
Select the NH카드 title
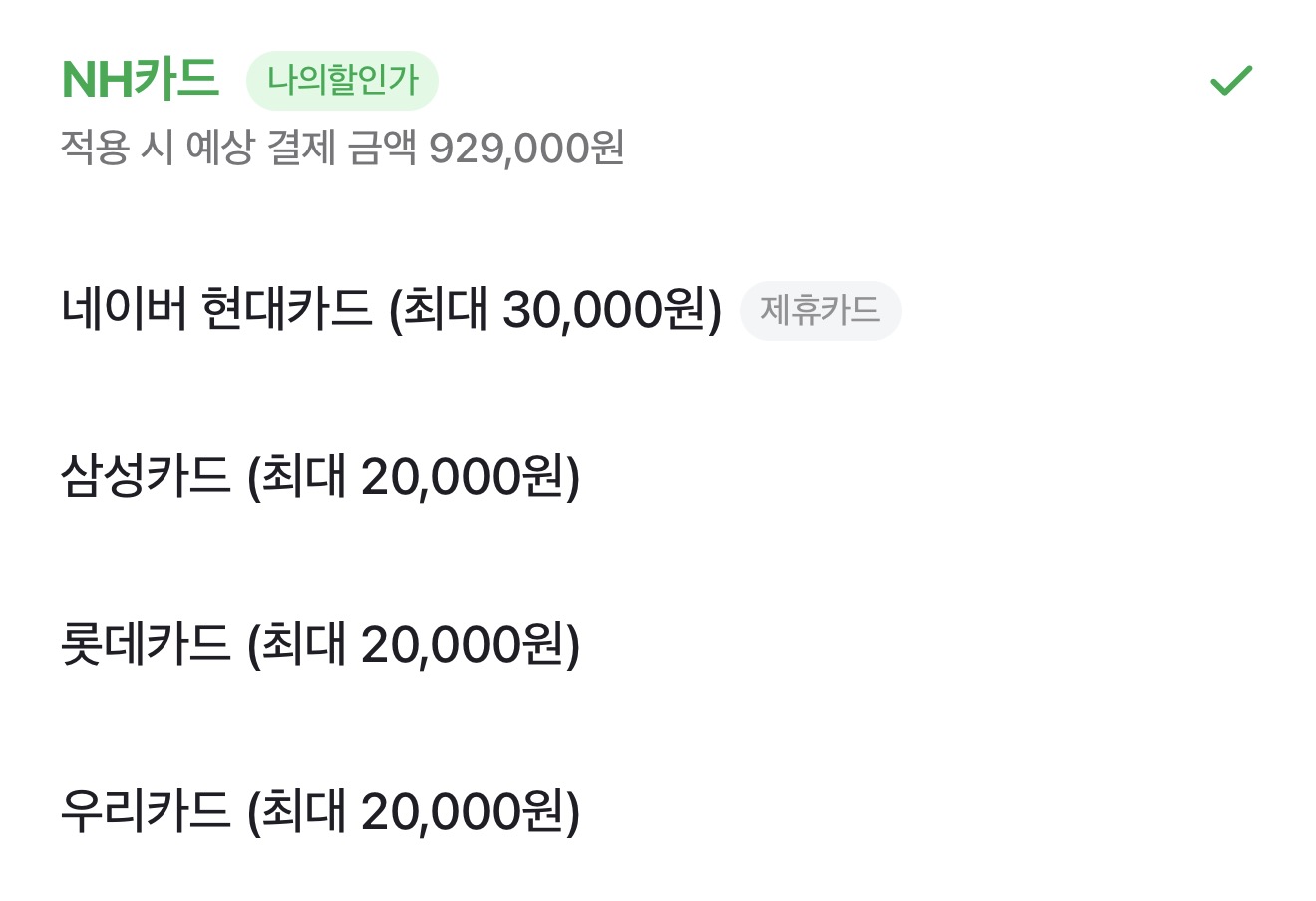click(141, 79)
